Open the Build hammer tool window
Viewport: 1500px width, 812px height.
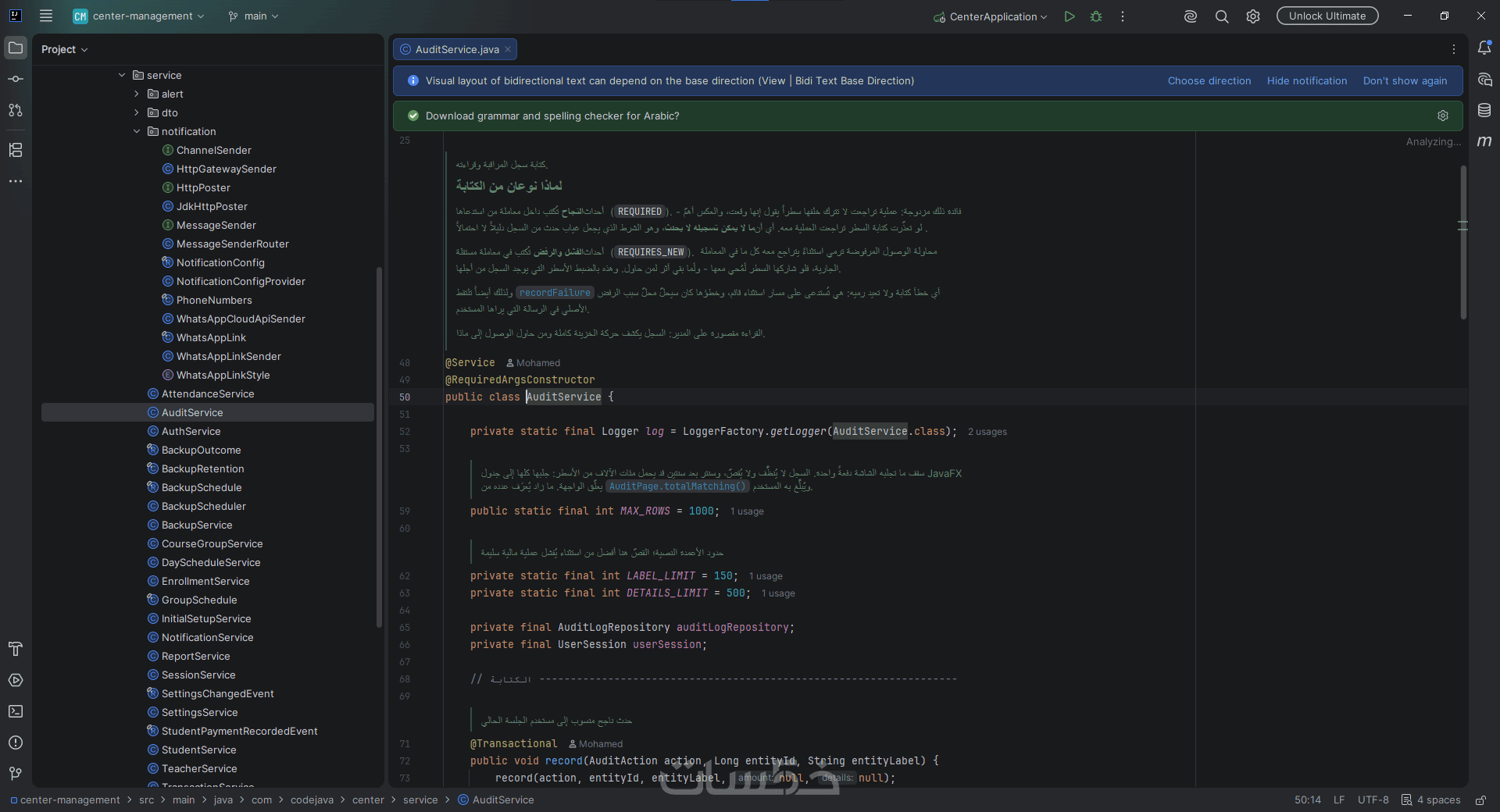pyautogui.click(x=16, y=649)
